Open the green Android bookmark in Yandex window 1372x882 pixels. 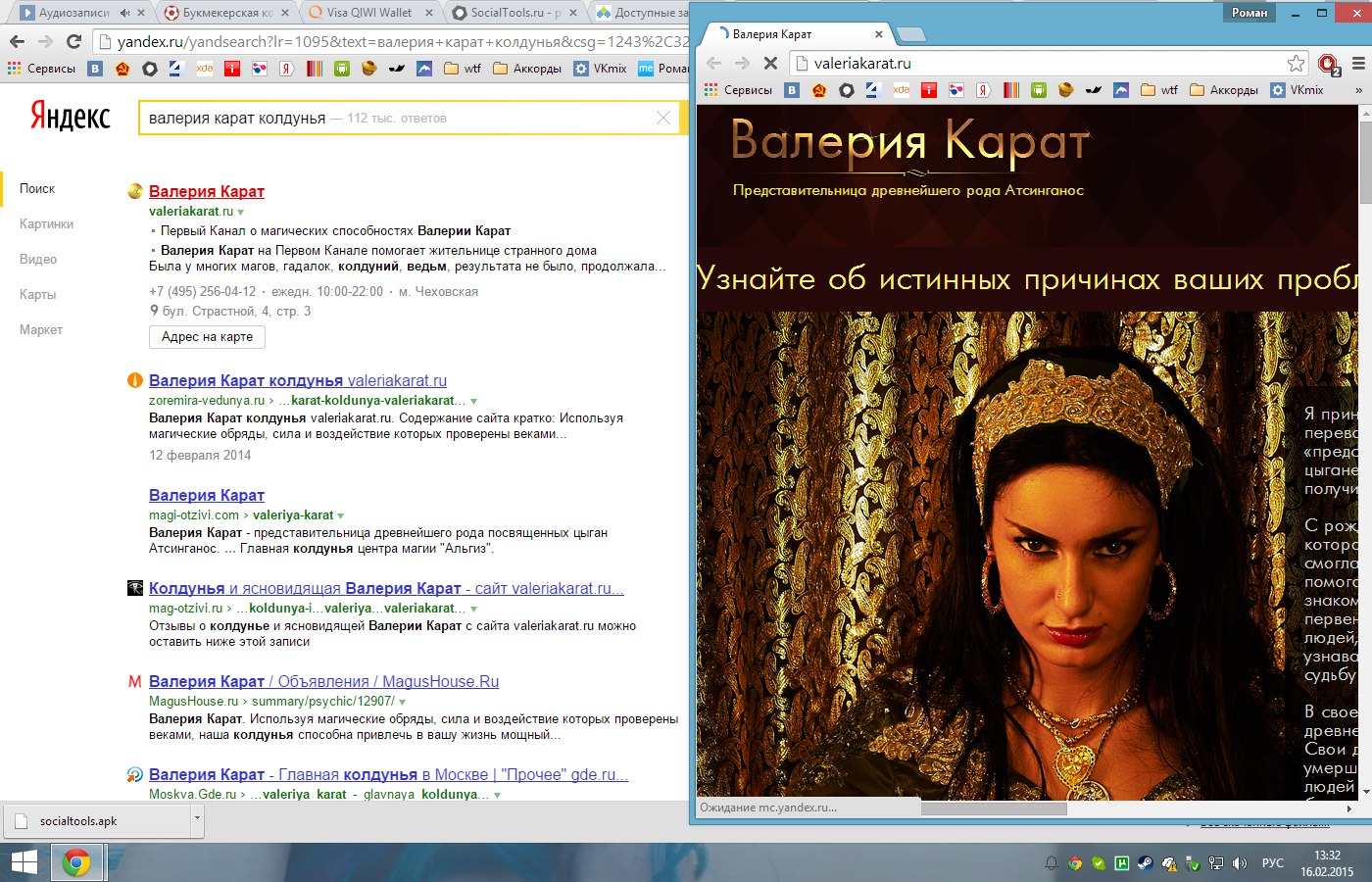pos(341,69)
